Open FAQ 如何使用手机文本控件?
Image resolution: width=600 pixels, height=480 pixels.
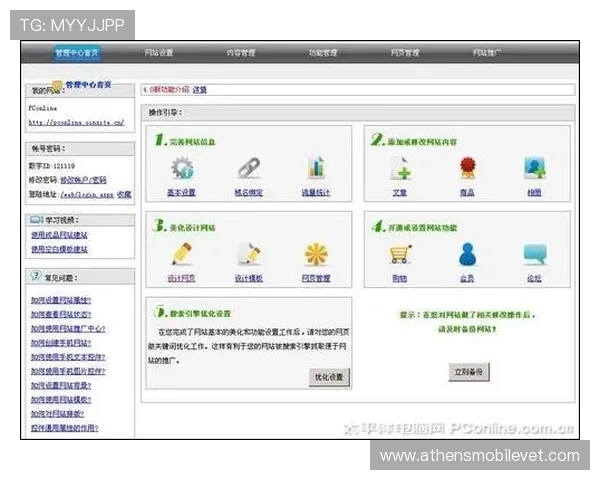point(68,357)
